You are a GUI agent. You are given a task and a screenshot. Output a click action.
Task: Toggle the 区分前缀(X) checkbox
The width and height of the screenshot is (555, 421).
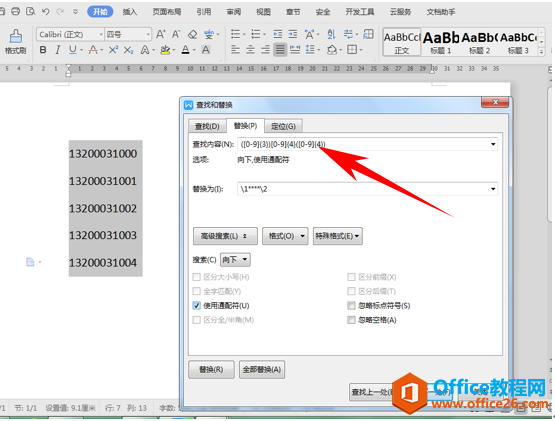[x=351, y=277]
